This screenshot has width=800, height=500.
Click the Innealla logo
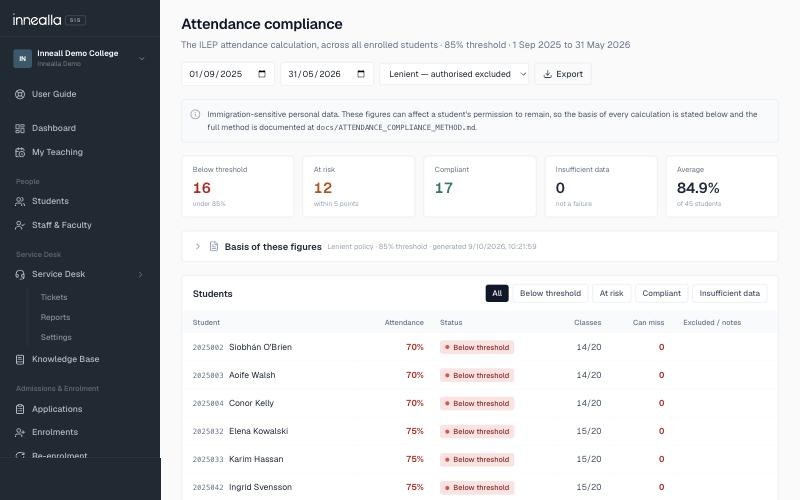[37, 20]
